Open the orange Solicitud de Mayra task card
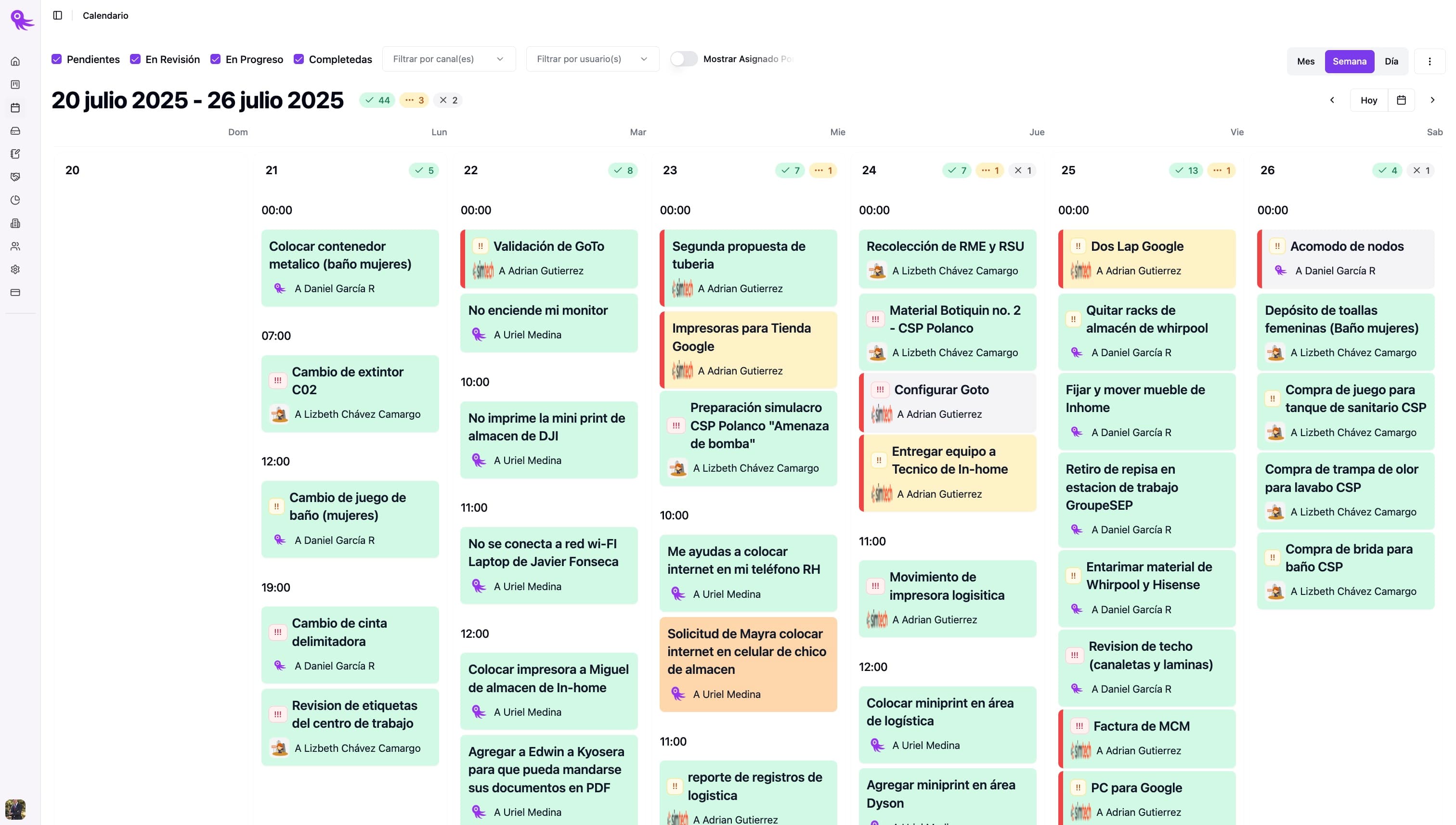 pyautogui.click(x=748, y=663)
